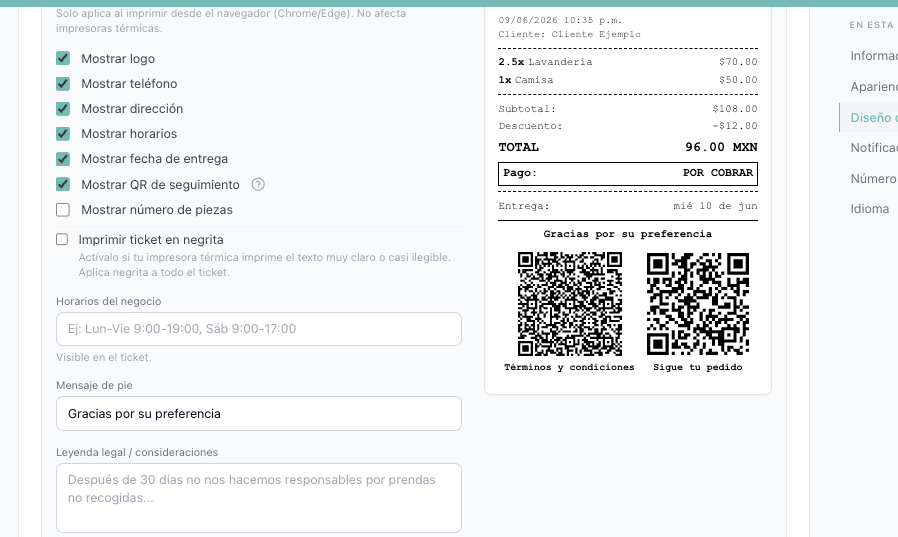Navigate to the Número sidebar item
This screenshot has height=537, width=898.
(873, 179)
